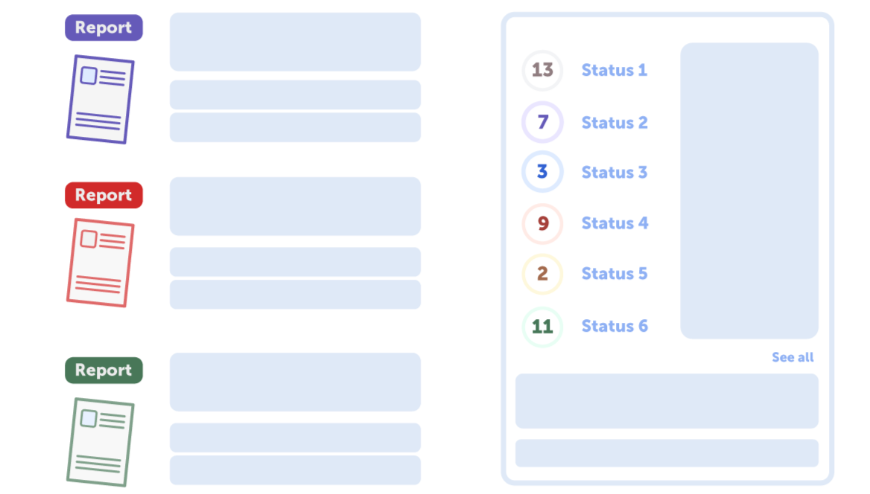The height and width of the screenshot is (494, 870).
Task: Click the blue circle badge showing 3
Action: point(542,172)
